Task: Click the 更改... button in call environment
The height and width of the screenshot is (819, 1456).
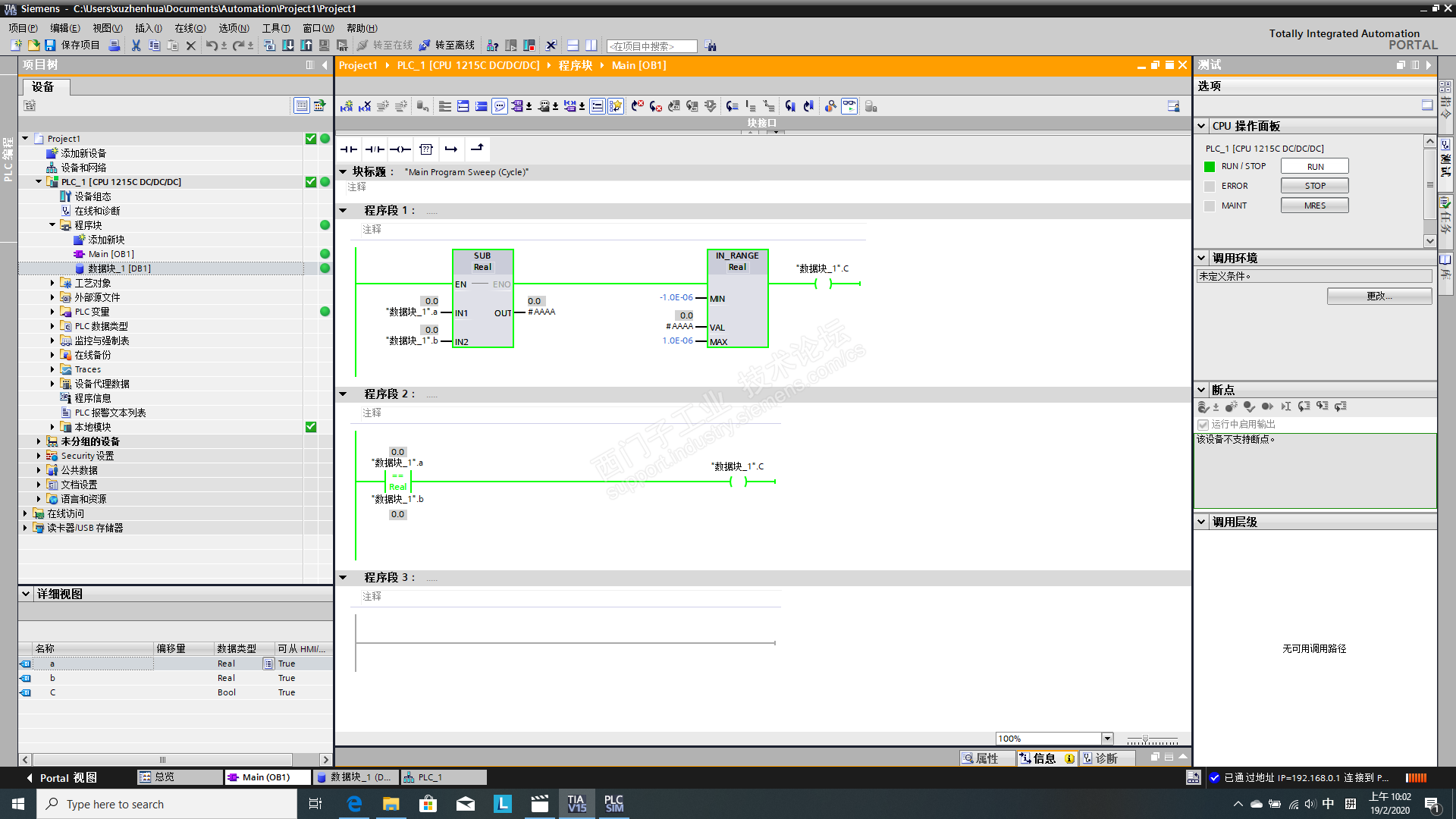Action: (1379, 297)
